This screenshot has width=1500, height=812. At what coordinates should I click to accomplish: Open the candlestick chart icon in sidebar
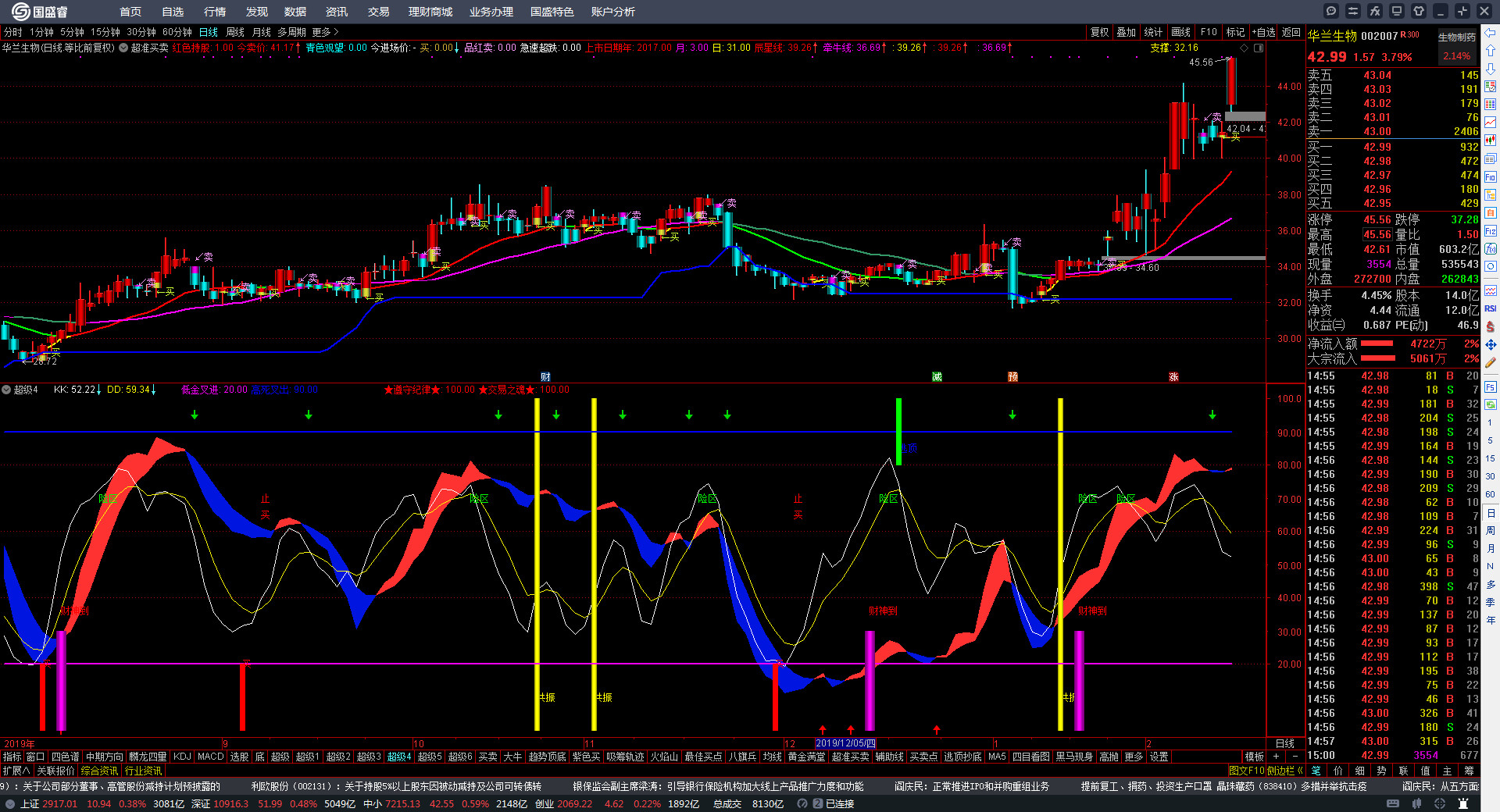click(1491, 141)
